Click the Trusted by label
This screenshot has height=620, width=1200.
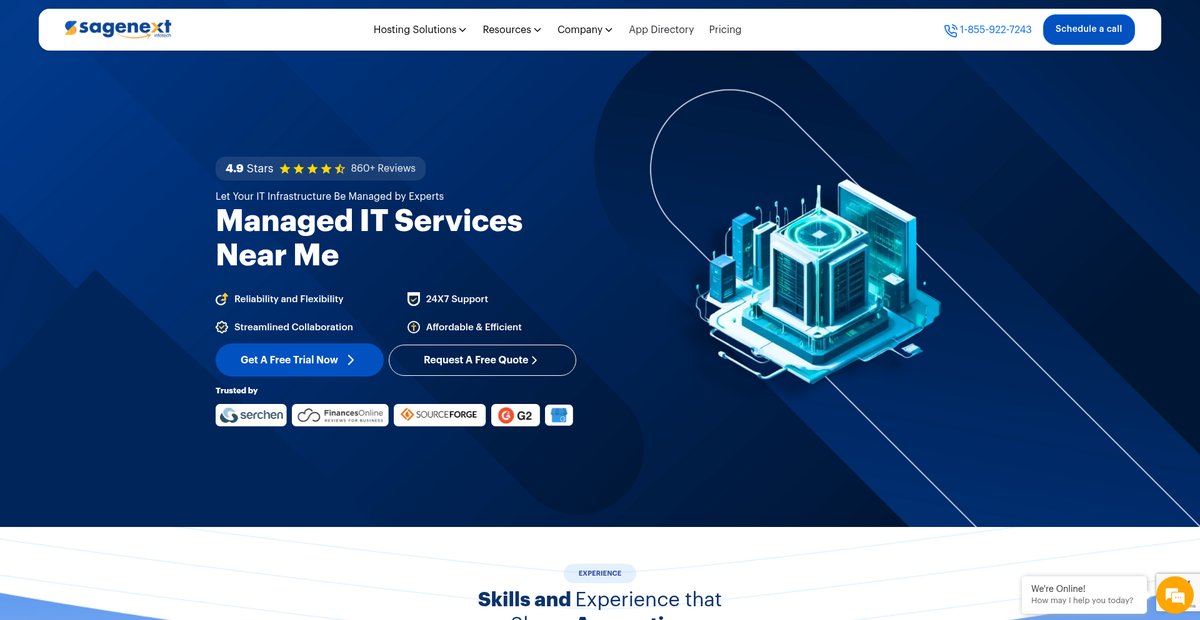pos(237,391)
